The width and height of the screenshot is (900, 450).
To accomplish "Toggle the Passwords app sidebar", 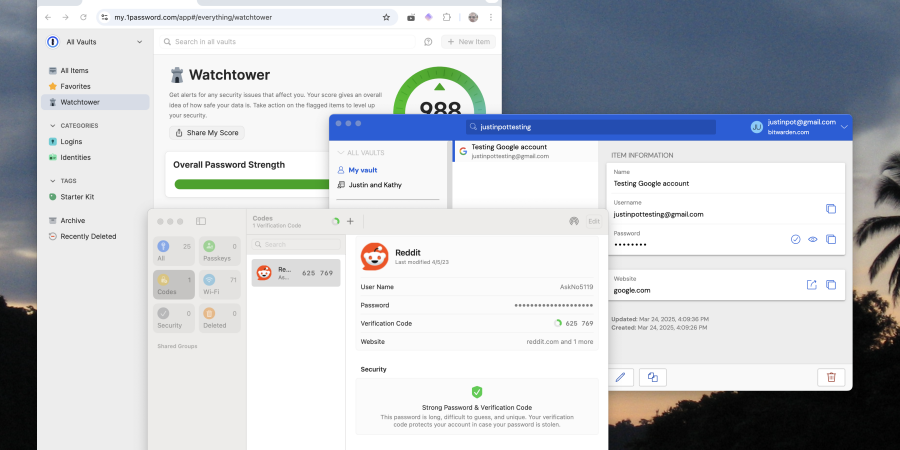I will (x=201, y=221).
